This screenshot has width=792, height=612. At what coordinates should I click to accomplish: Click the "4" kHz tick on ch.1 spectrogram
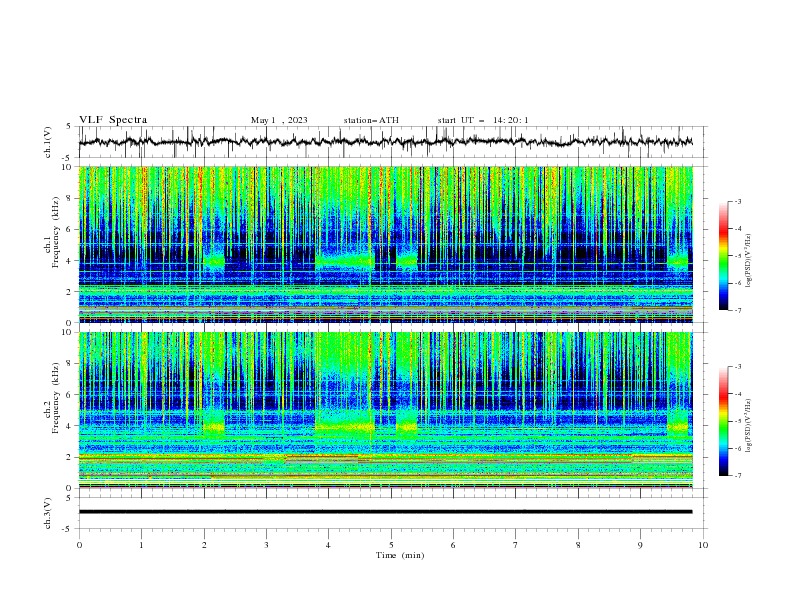point(70,261)
